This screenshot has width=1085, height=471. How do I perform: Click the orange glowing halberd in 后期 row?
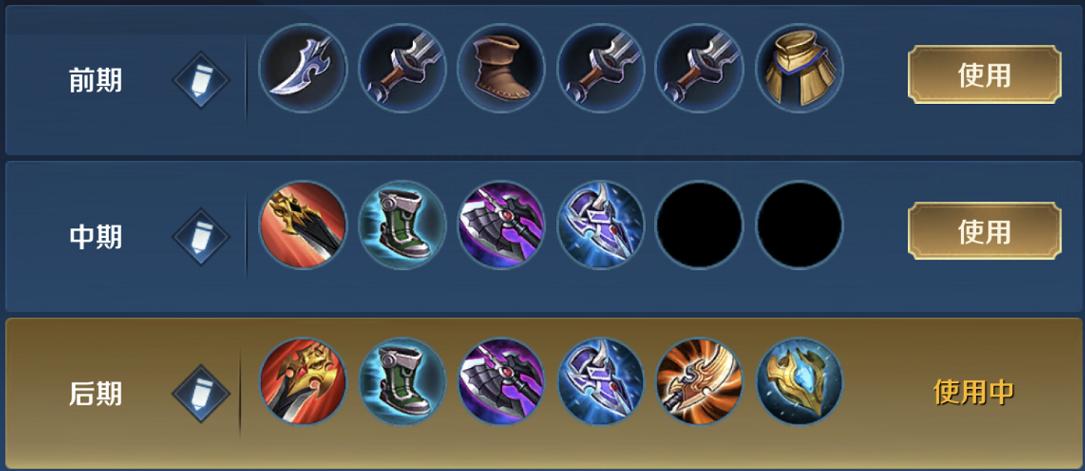700,381
